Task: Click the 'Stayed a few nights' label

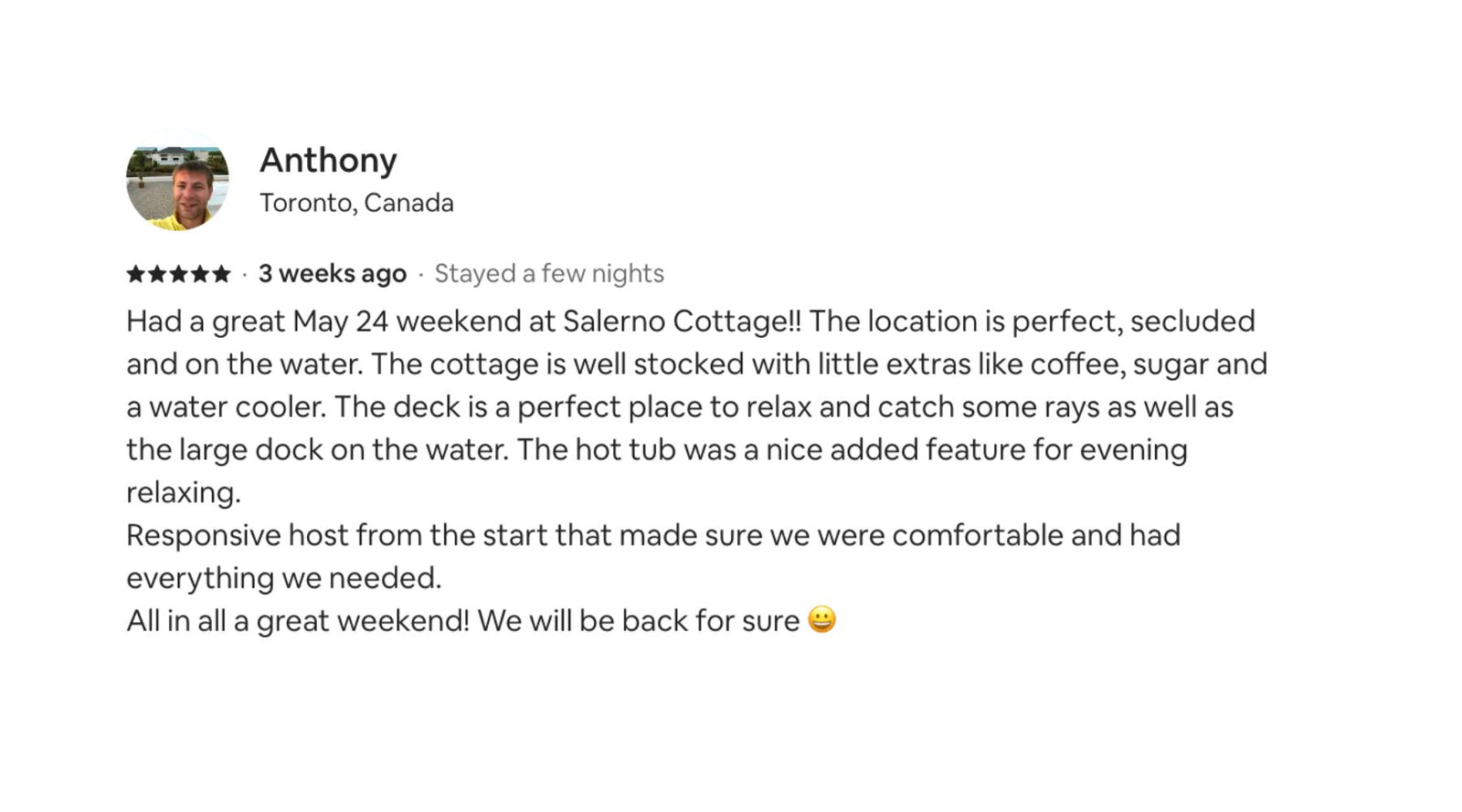Action: click(549, 274)
